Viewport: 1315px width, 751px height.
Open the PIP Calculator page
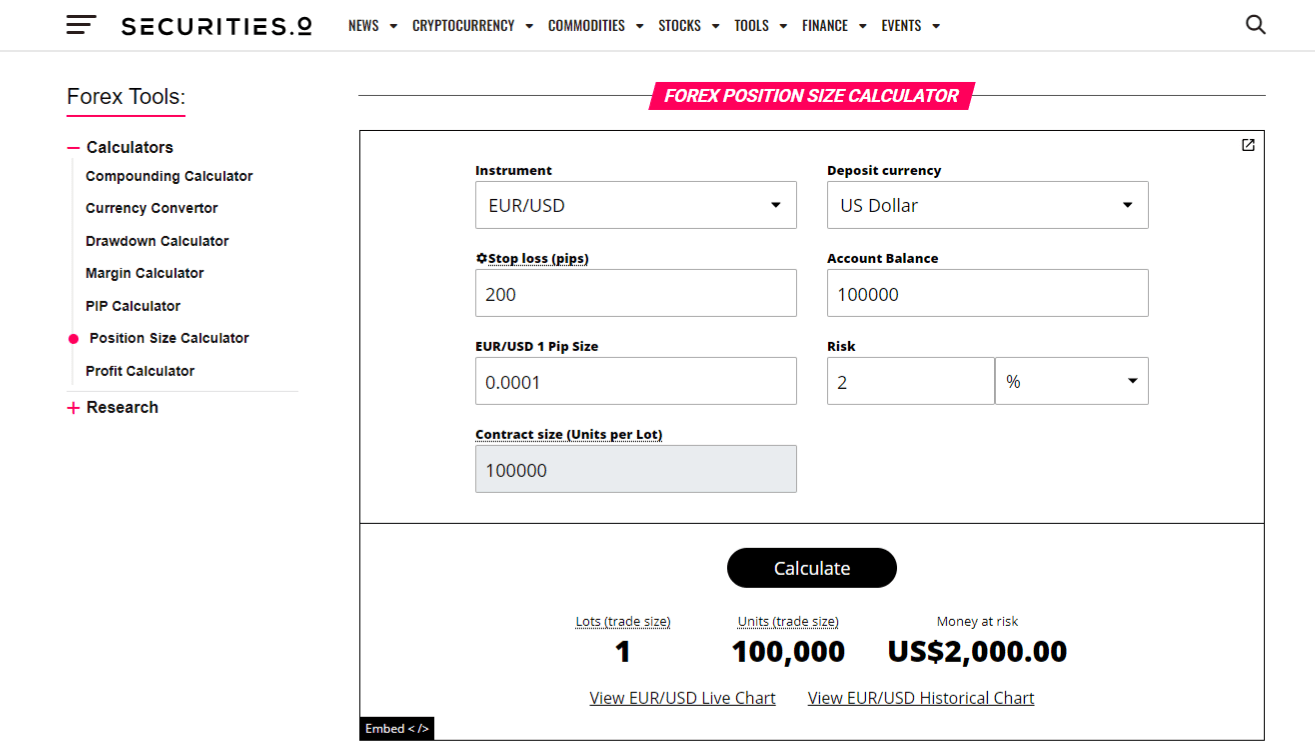132,305
